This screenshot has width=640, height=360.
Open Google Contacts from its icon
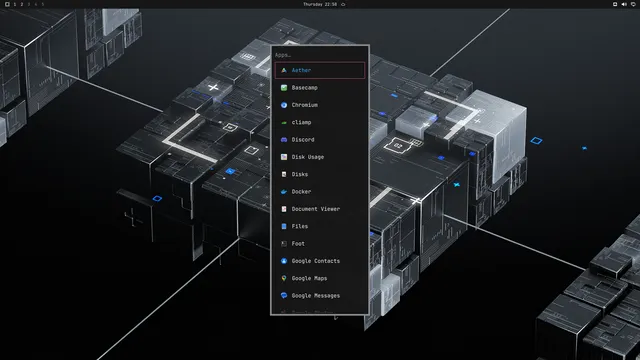point(284,261)
